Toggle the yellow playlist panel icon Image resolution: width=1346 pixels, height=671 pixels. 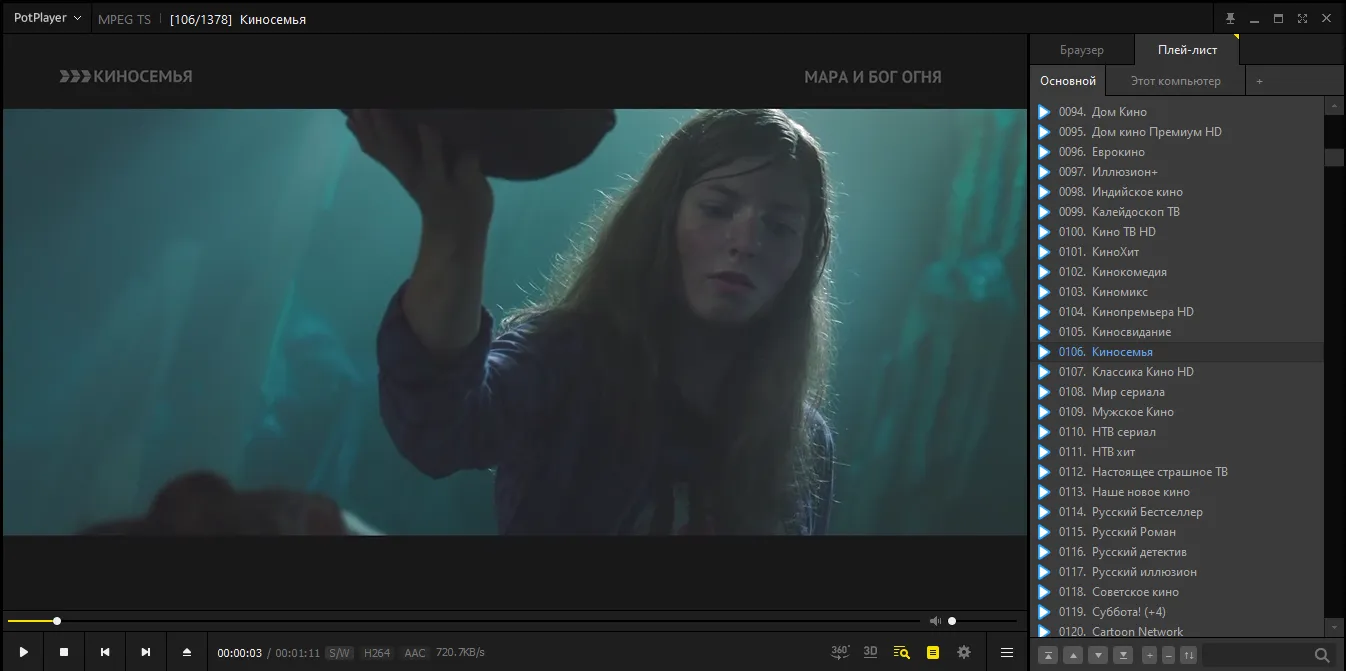coord(933,652)
